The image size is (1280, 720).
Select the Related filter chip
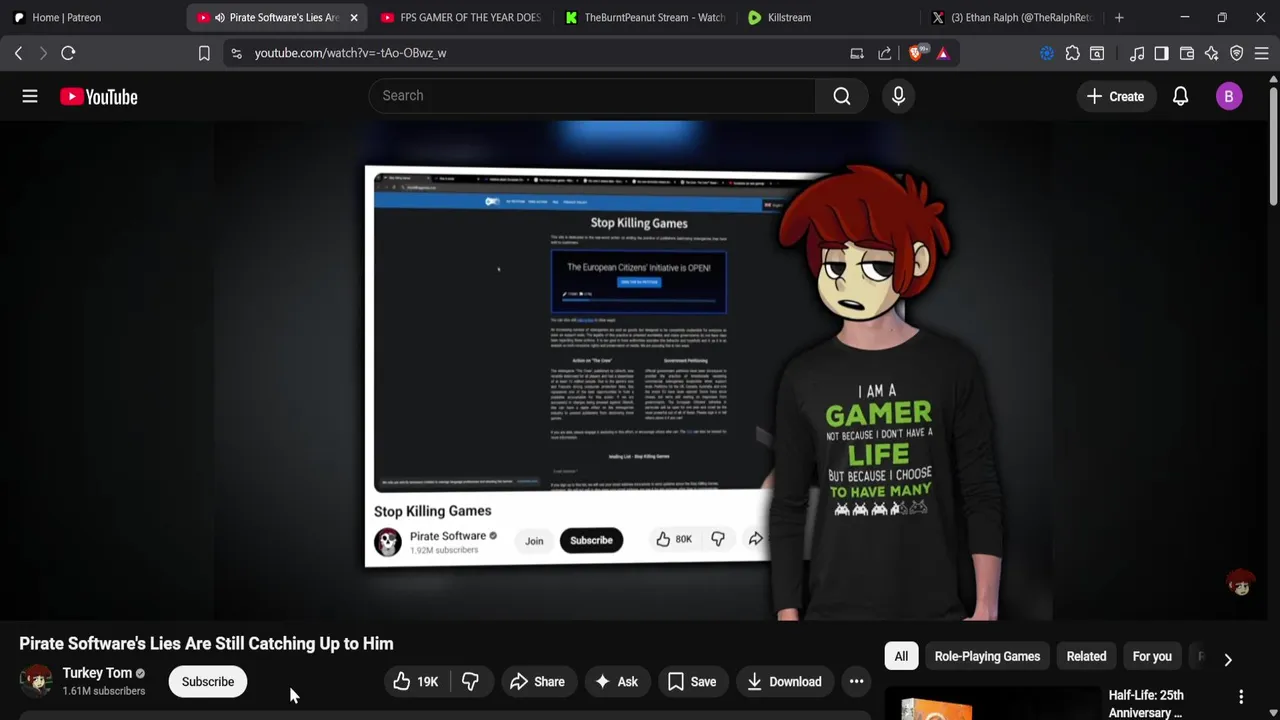coord(1086,657)
